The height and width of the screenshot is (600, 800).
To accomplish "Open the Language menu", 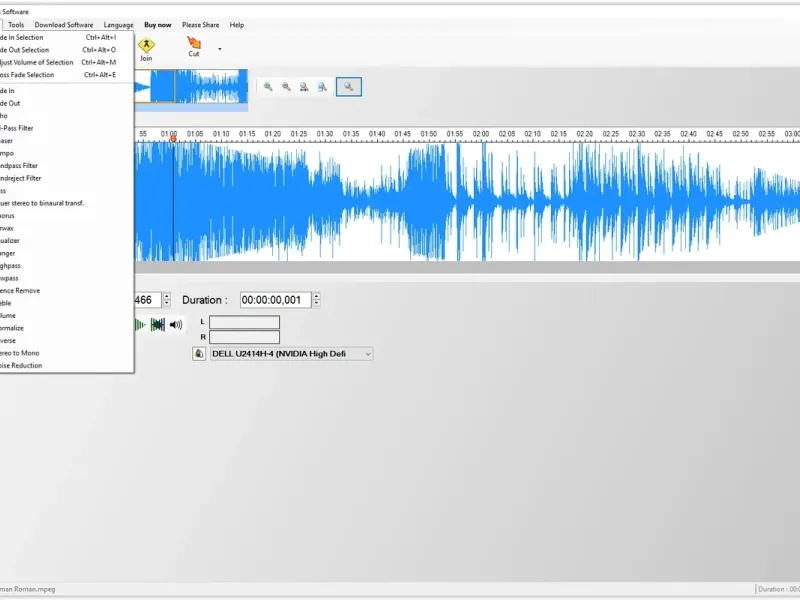I will pos(118,24).
